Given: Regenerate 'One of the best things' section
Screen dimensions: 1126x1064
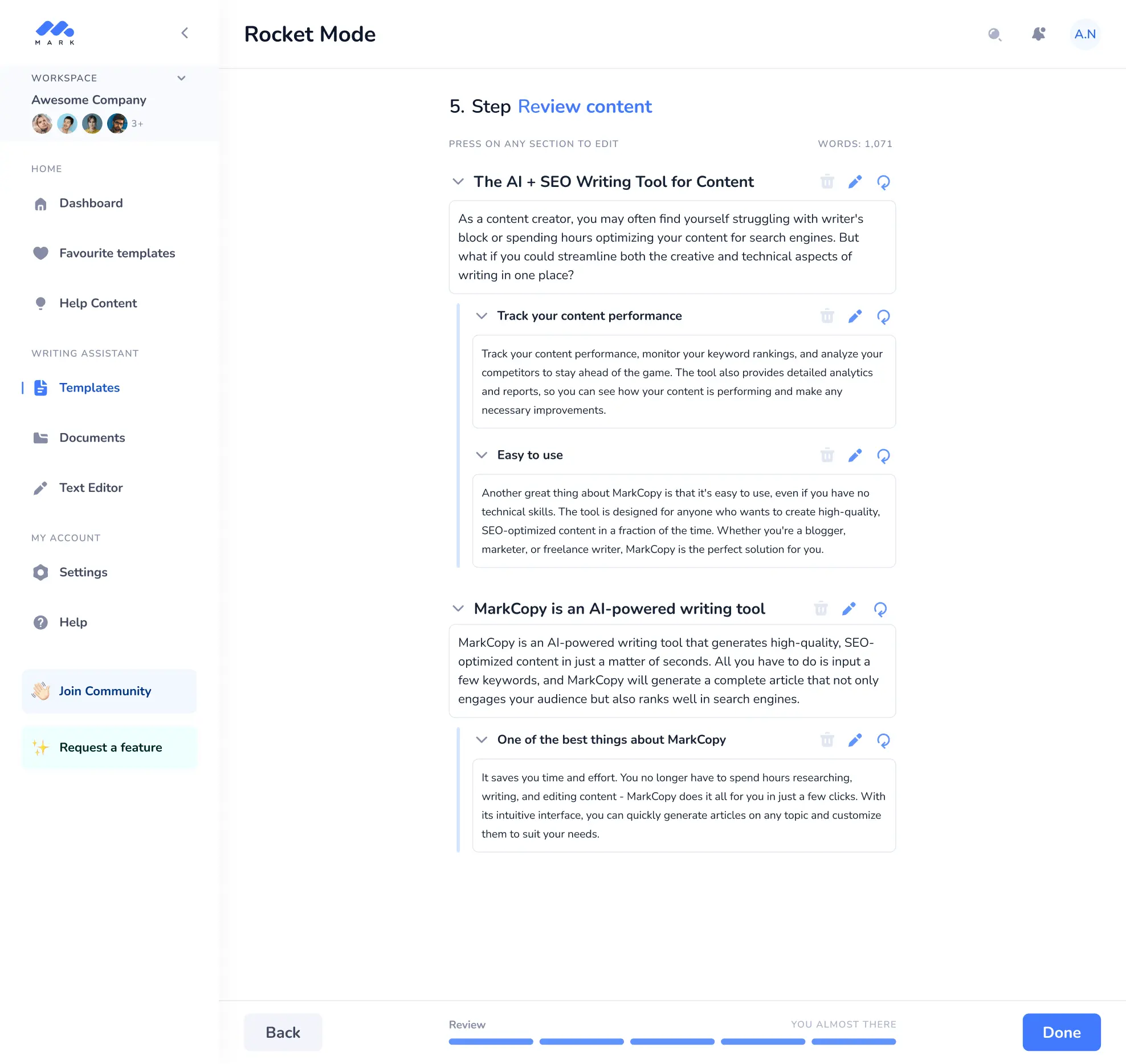Looking at the screenshot, I should (x=883, y=740).
